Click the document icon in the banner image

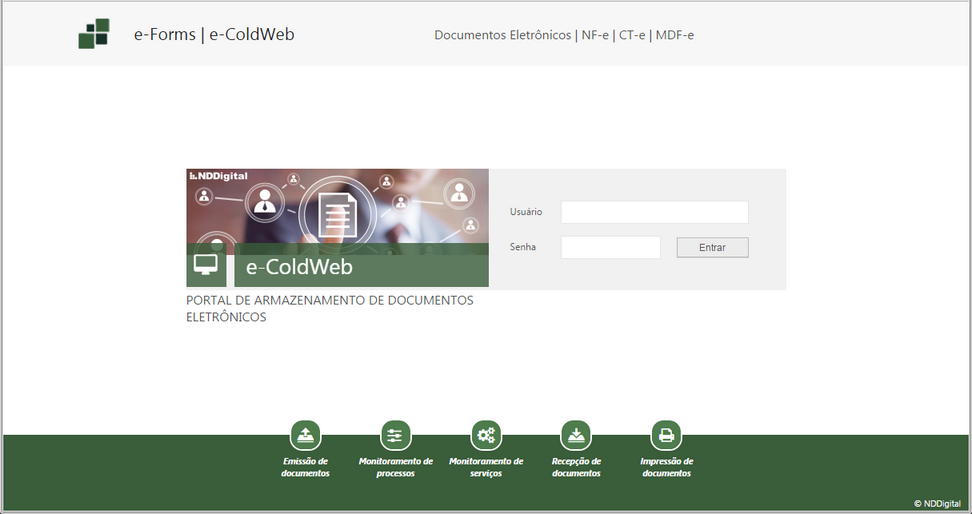point(338,215)
